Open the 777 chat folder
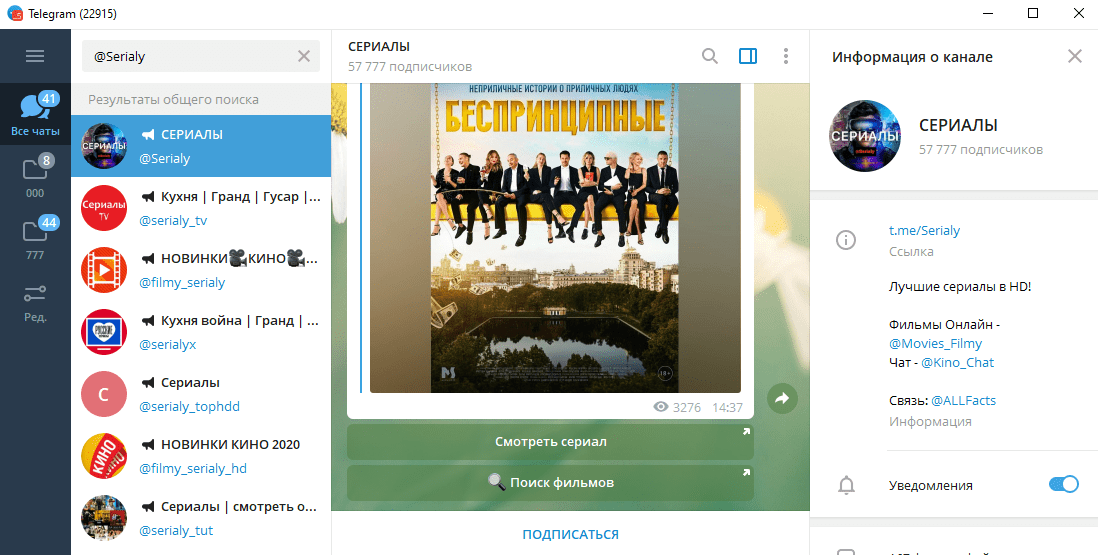1098x555 pixels. tap(35, 240)
